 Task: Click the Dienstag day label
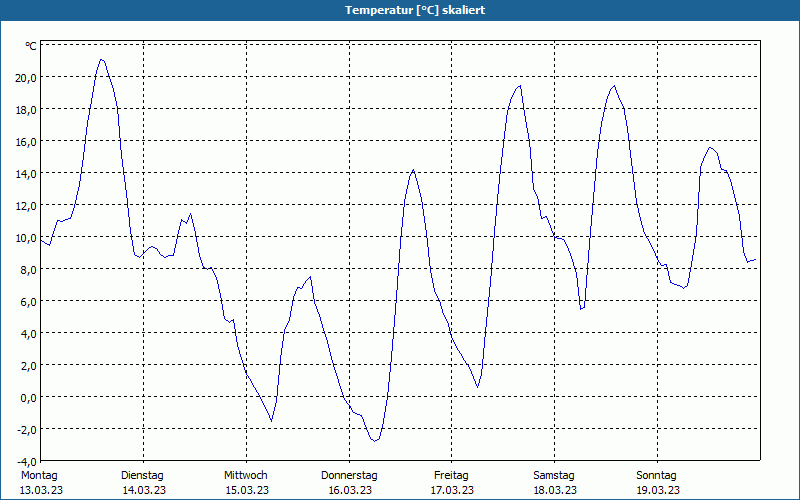click(x=142, y=476)
